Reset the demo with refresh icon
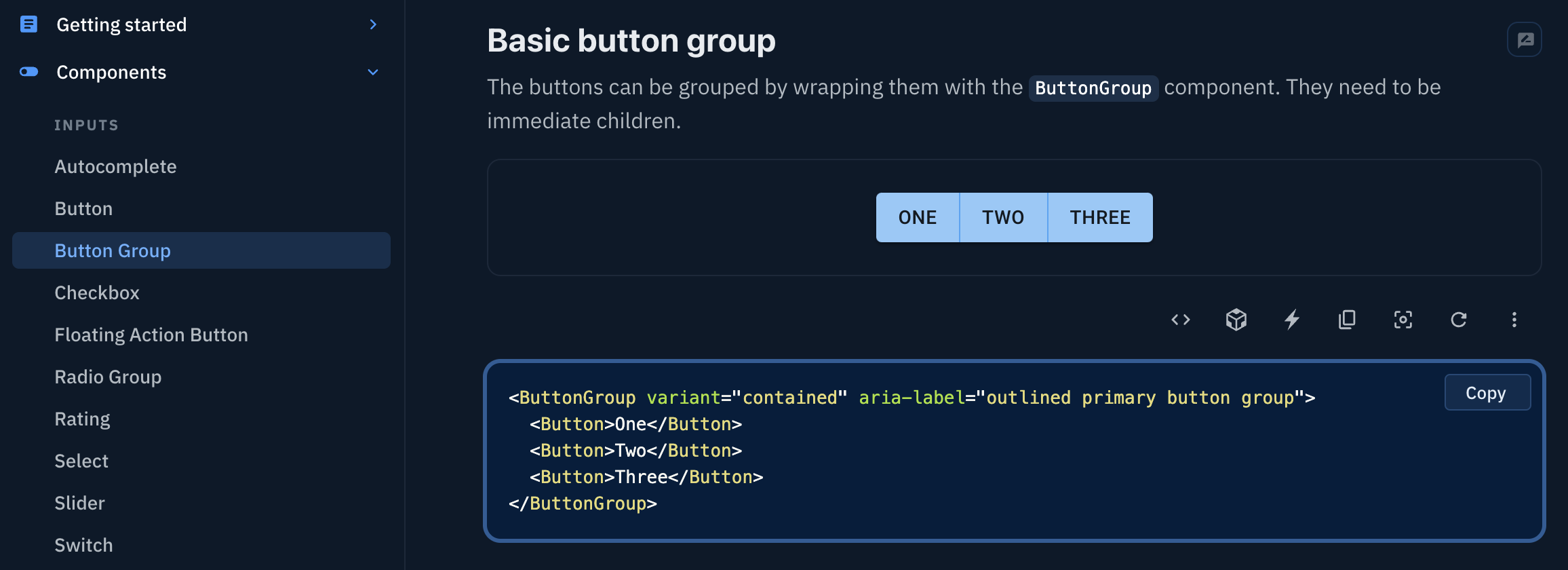1568x570 pixels. (x=1459, y=320)
